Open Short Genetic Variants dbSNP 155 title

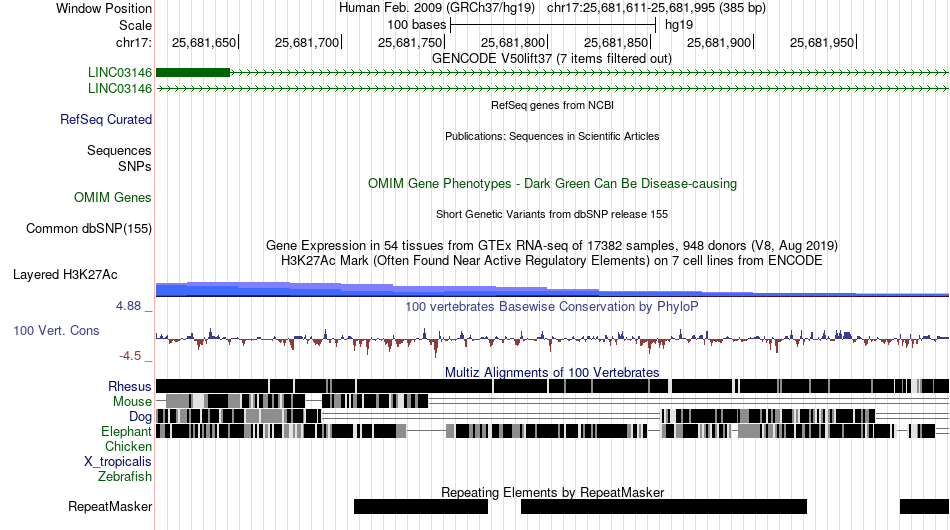[552, 214]
